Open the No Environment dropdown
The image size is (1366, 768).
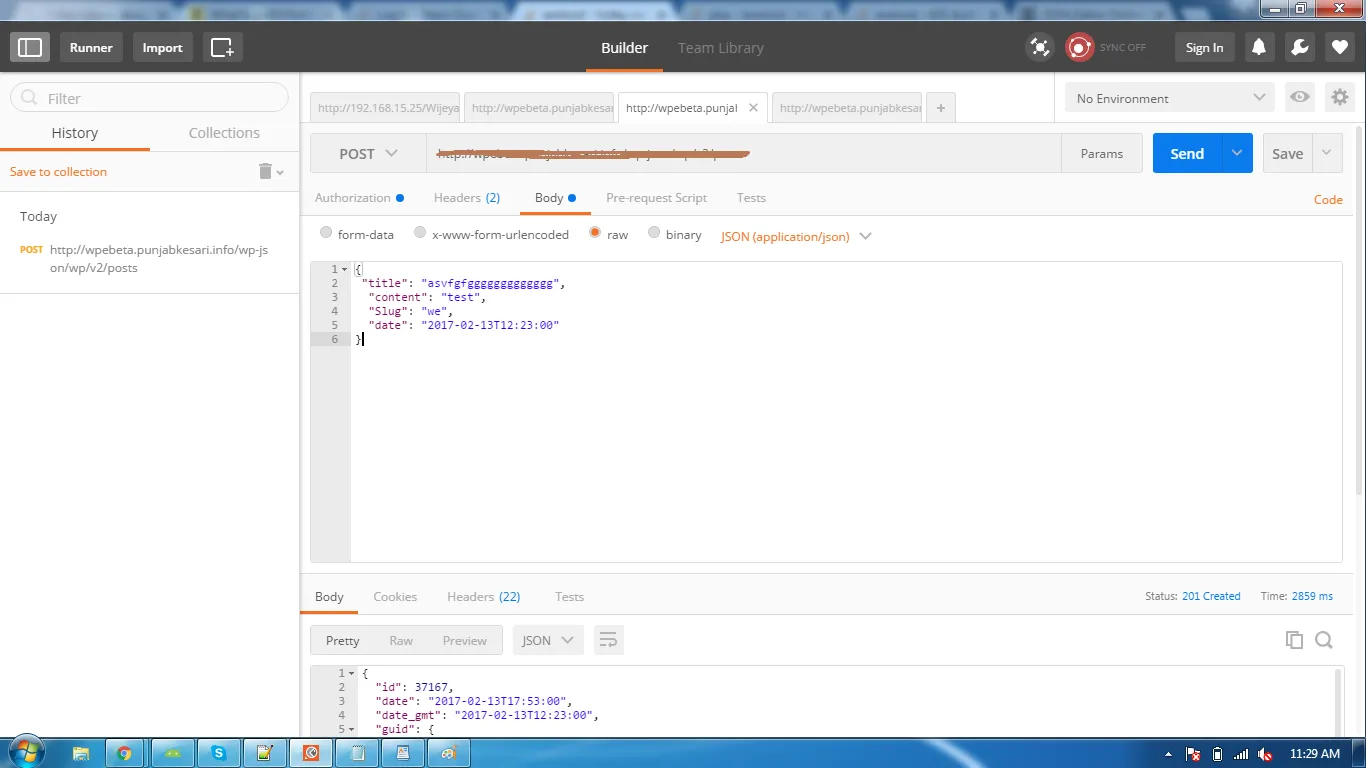[1170, 98]
